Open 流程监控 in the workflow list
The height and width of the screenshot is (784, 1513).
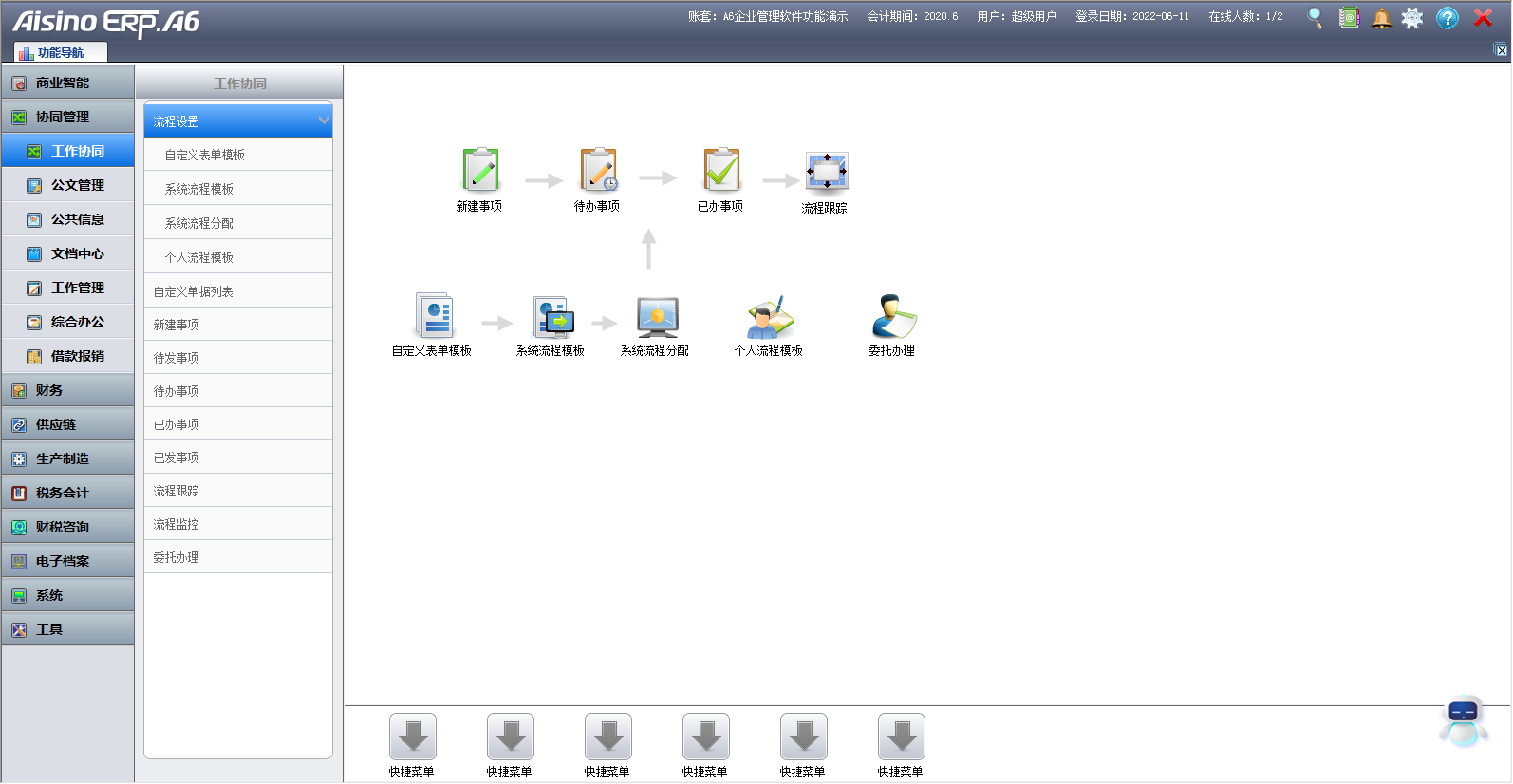click(x=177, y=524)
